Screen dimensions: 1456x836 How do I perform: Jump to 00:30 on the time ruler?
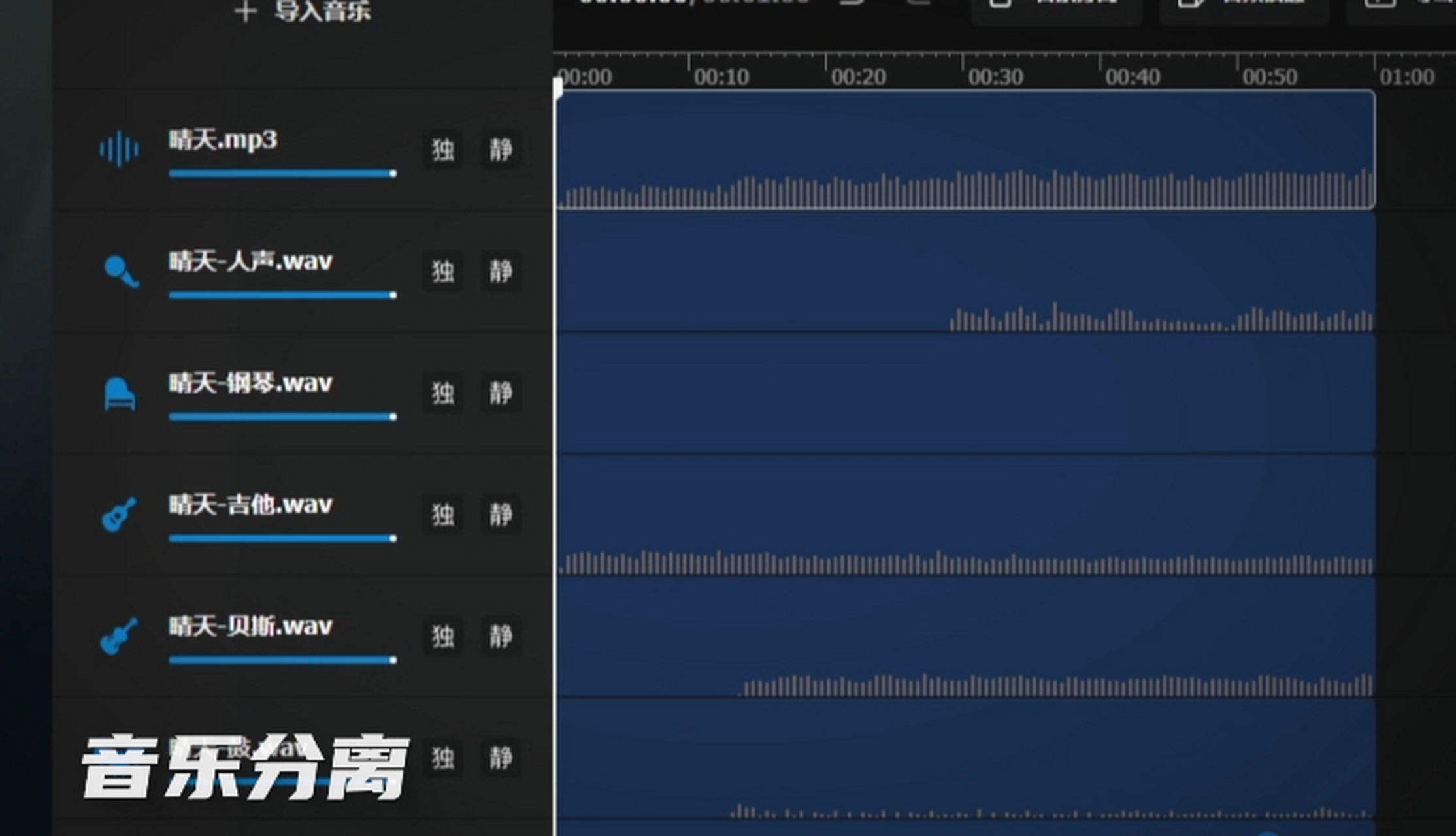(996, 77)
